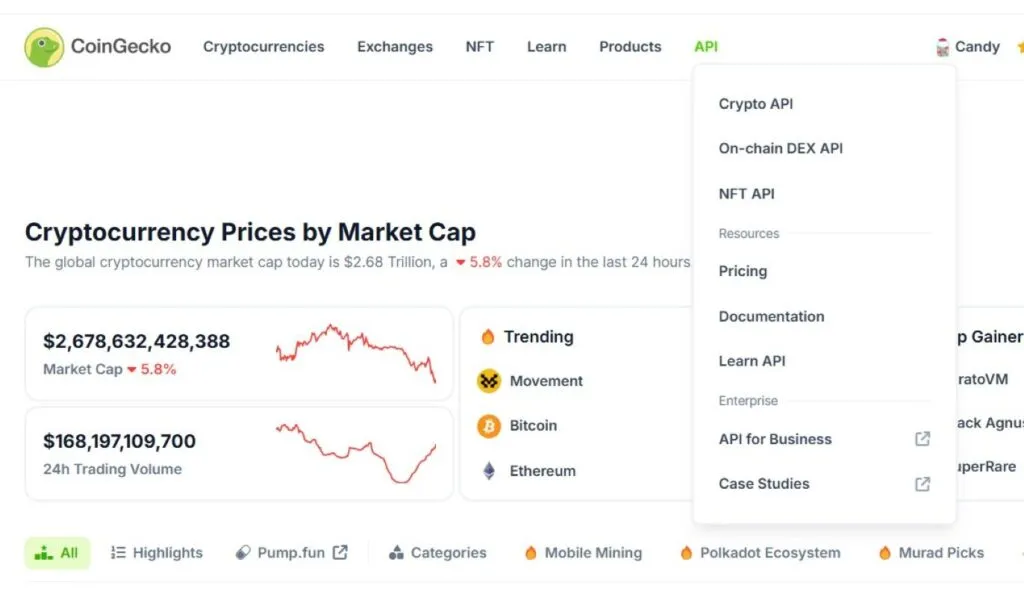Screen dimensions: 1024x597
Task: Click the Market Cap sparkline chart
Action: (356, 353)
